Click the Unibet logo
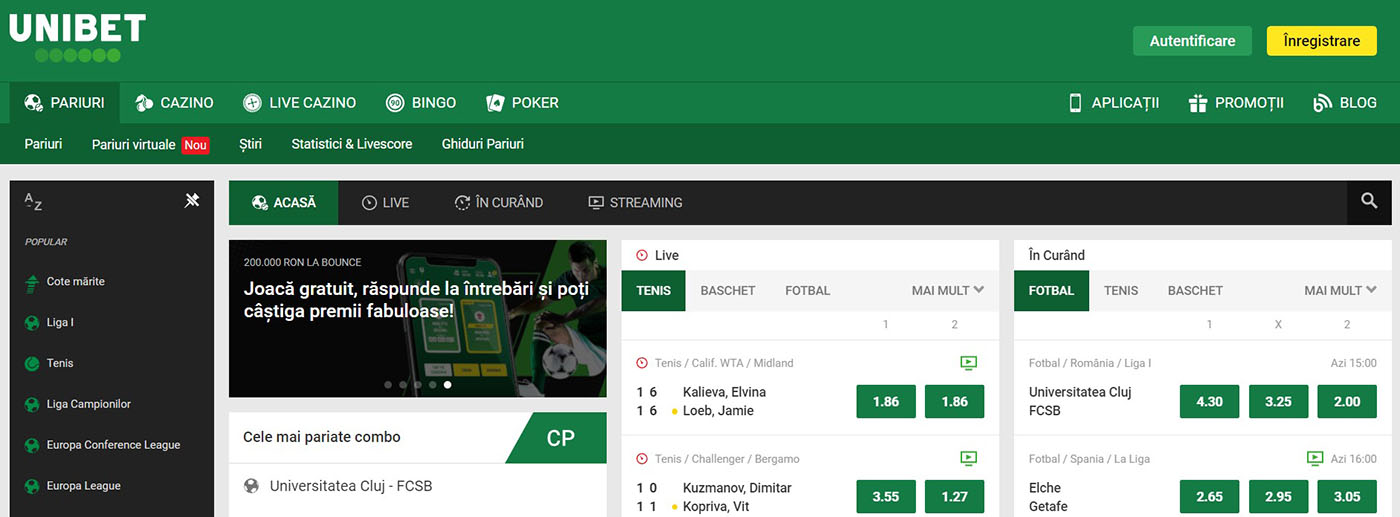 [x=78, y=38]
